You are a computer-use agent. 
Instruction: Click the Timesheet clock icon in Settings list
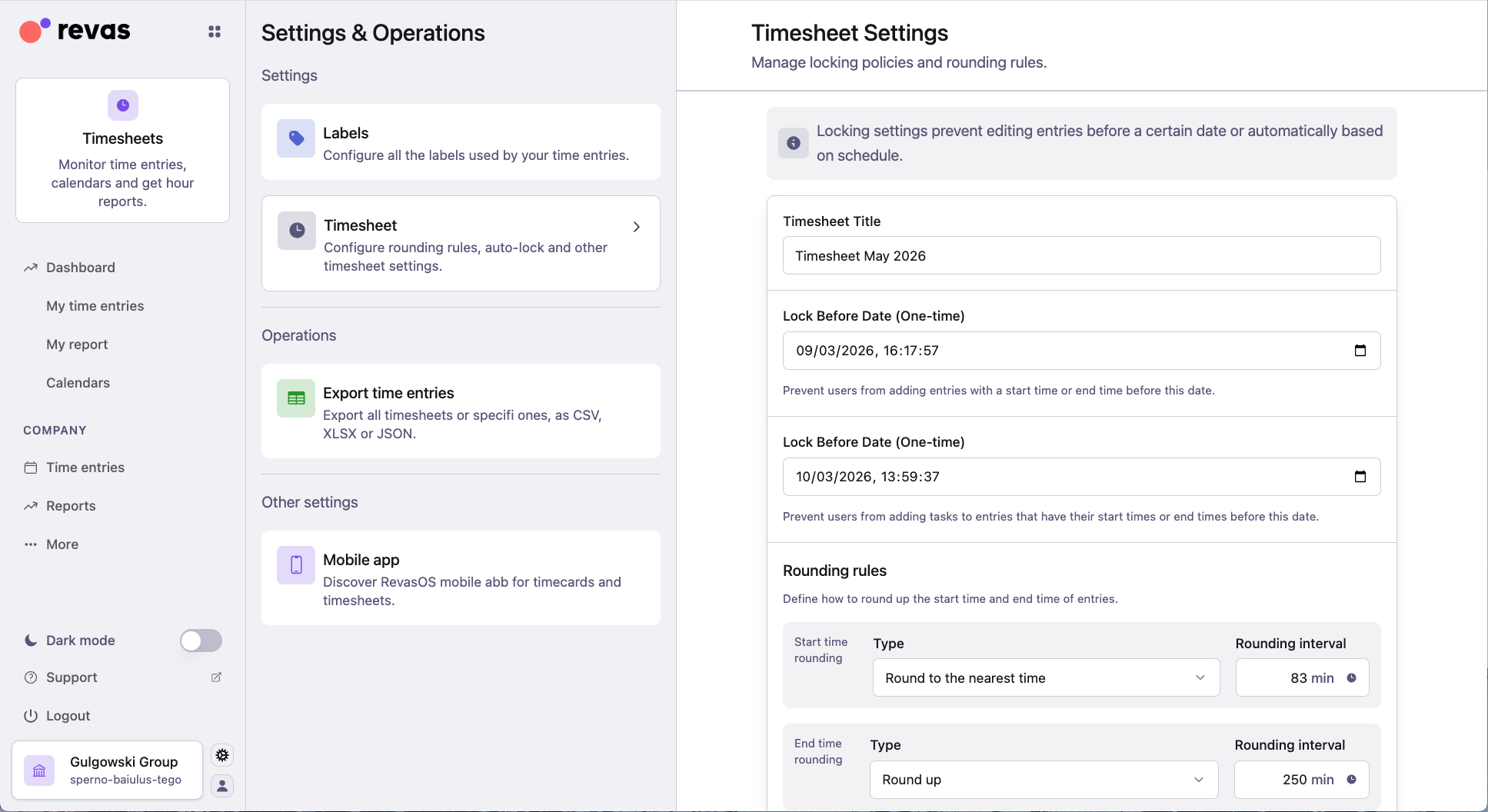[295, 230]
